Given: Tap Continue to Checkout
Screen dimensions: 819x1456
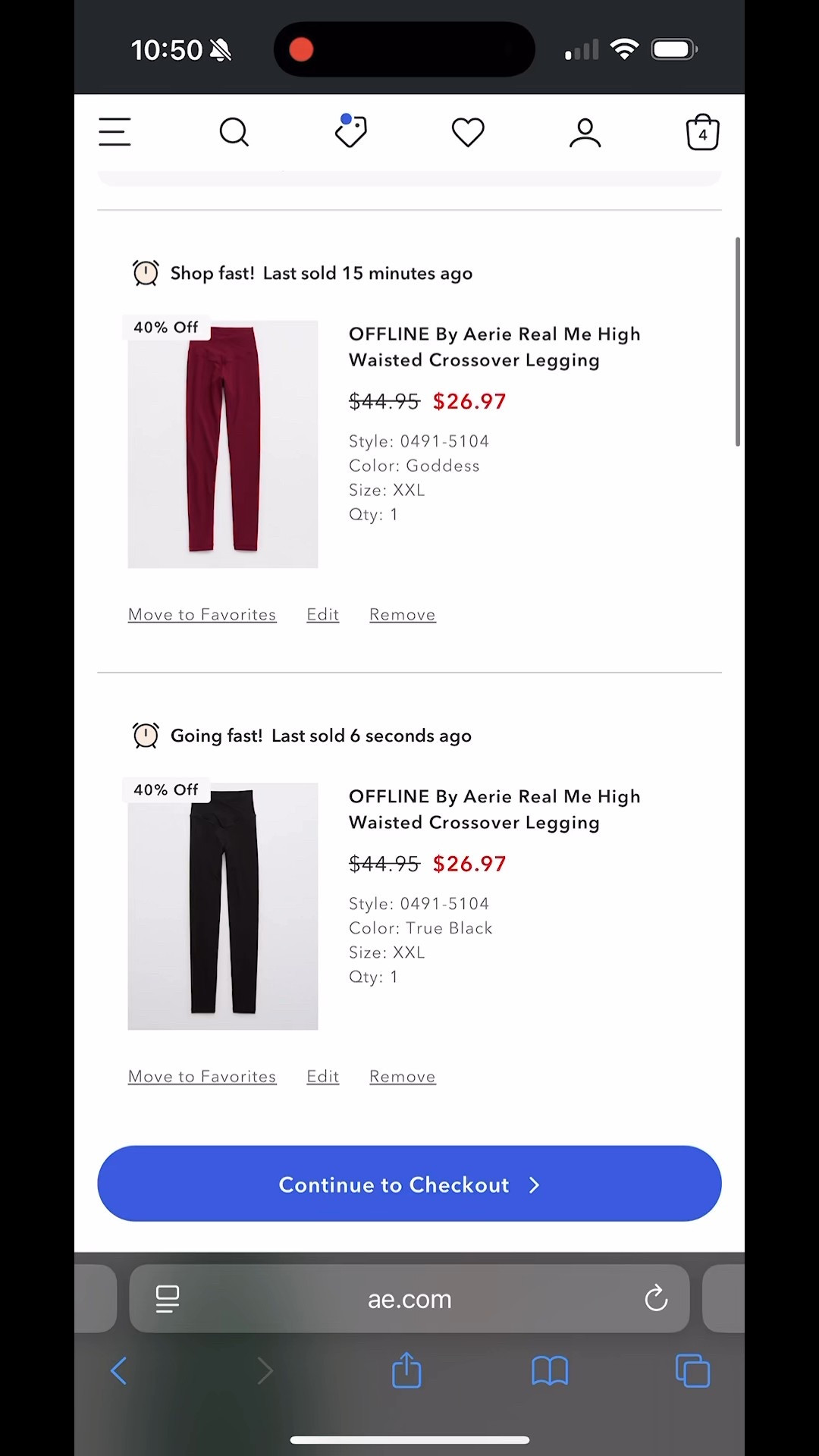Looking at the screenshot, I should [x=409, y=1185].
